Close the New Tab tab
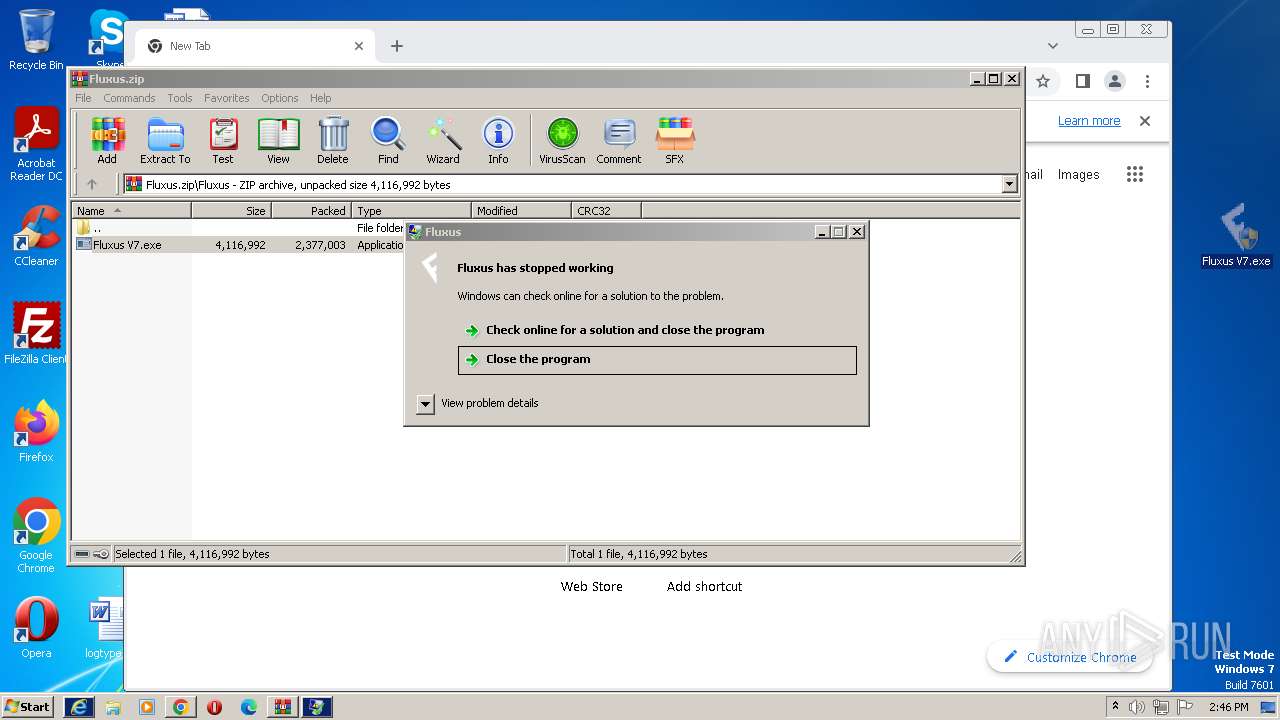The height and width of the screenshot is (720, 1280). coord(359,46)
